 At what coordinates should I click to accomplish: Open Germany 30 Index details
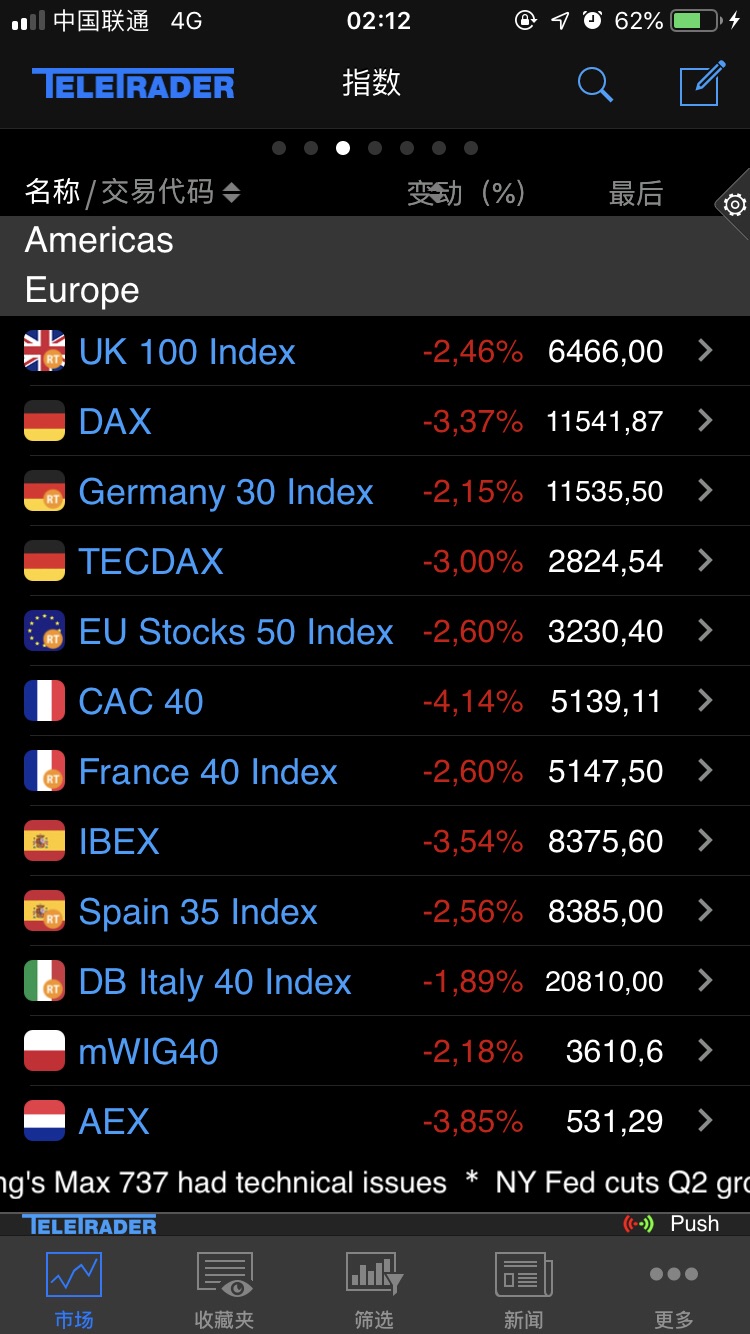pos(226,492)
